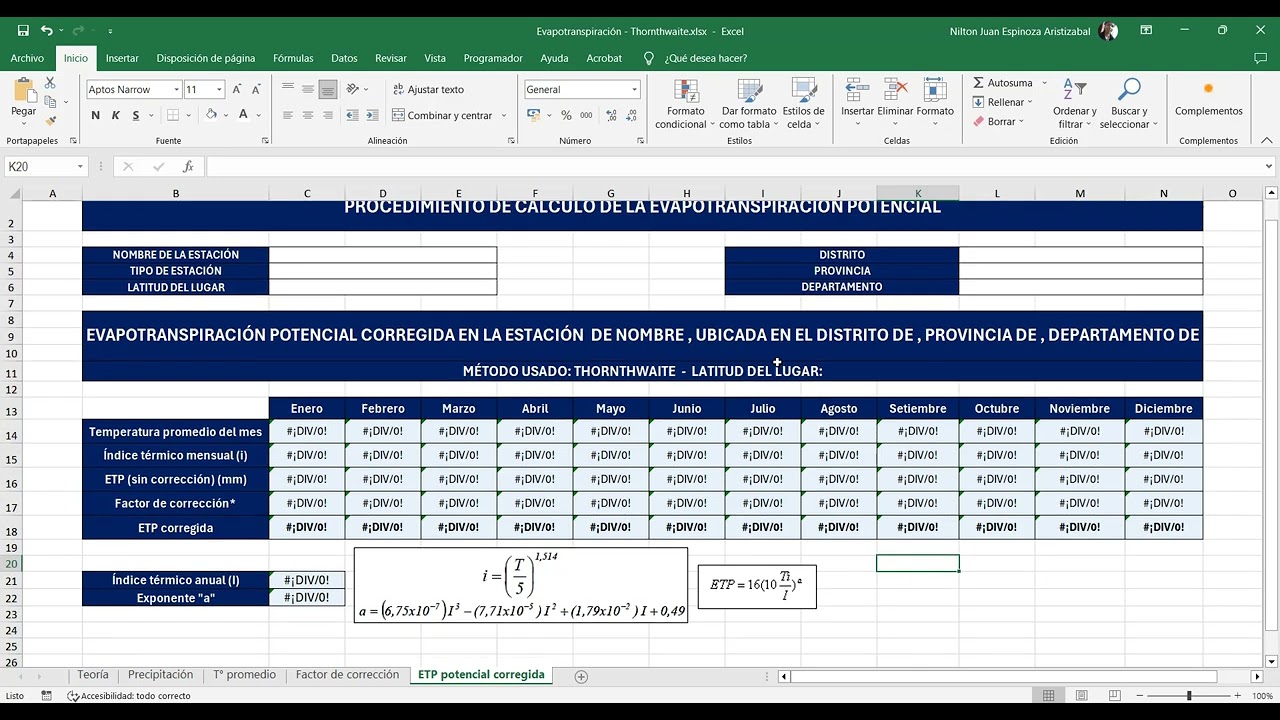Switch to the Insertar ribbon tab
Image resolution: width=1280 pixels, height=720 pixels.
(x=122, y=58)
